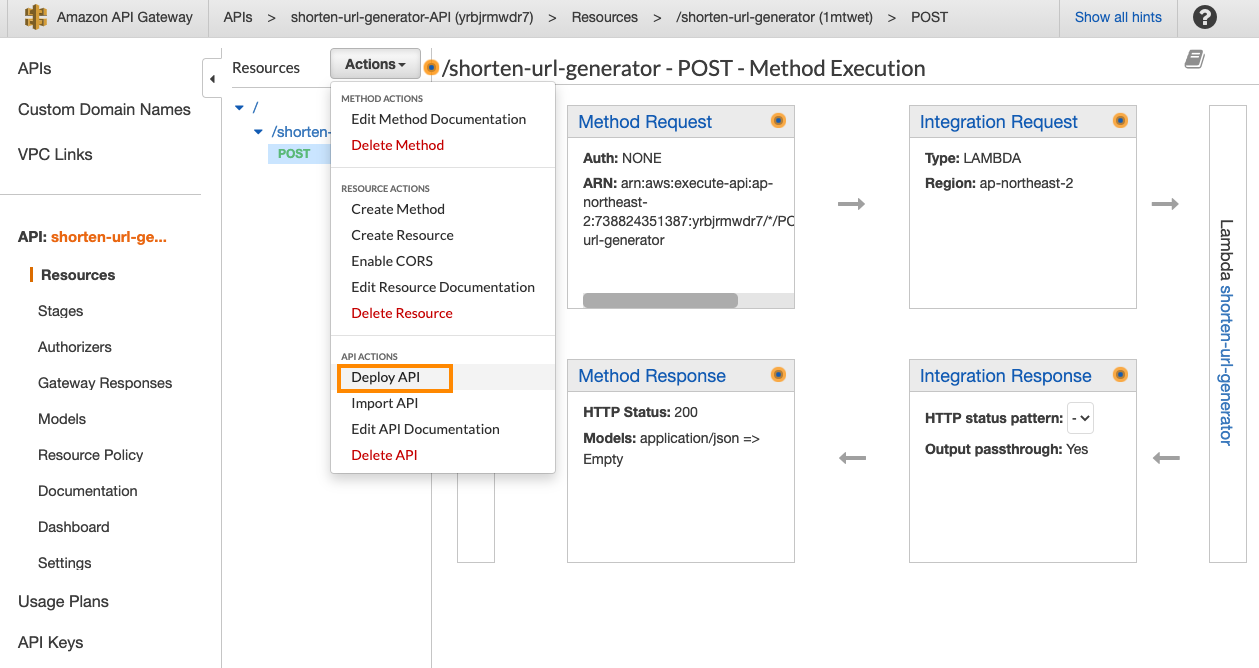This screenshot has width=1259, height=668.
Task: Open APIs in the sidebar
Action: pos(34,68)
